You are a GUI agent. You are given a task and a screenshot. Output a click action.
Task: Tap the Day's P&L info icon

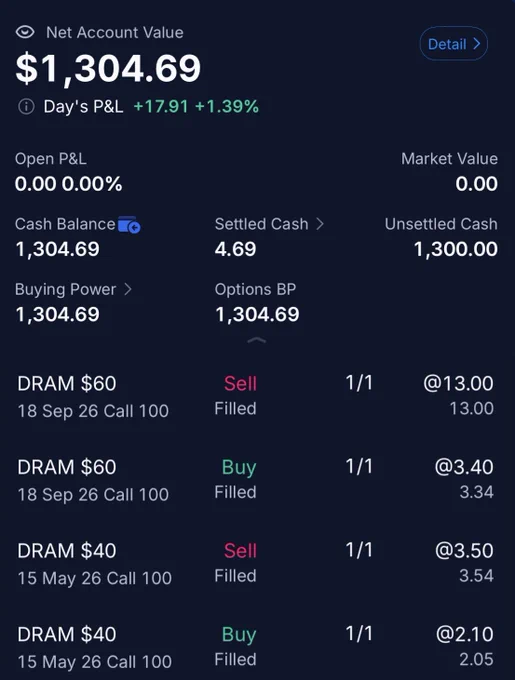[26, 106]
